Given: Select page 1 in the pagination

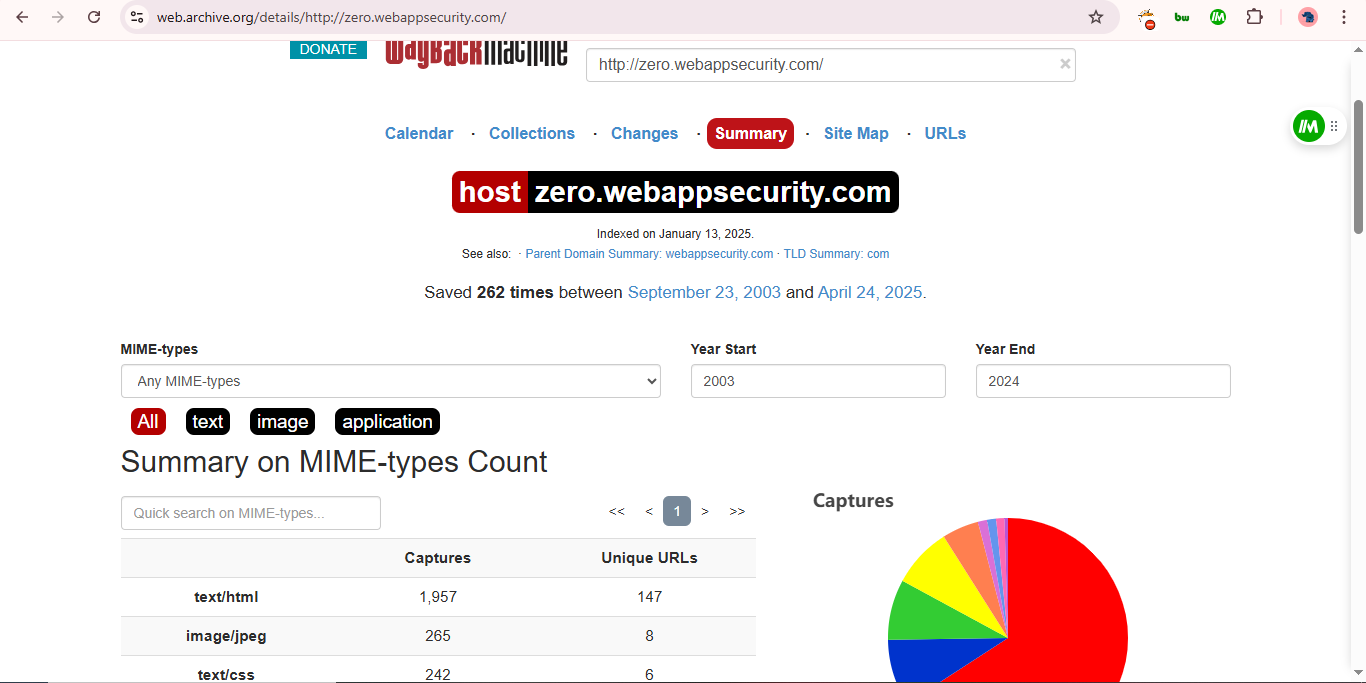Looking at the screenshot, I should (677, 511).
